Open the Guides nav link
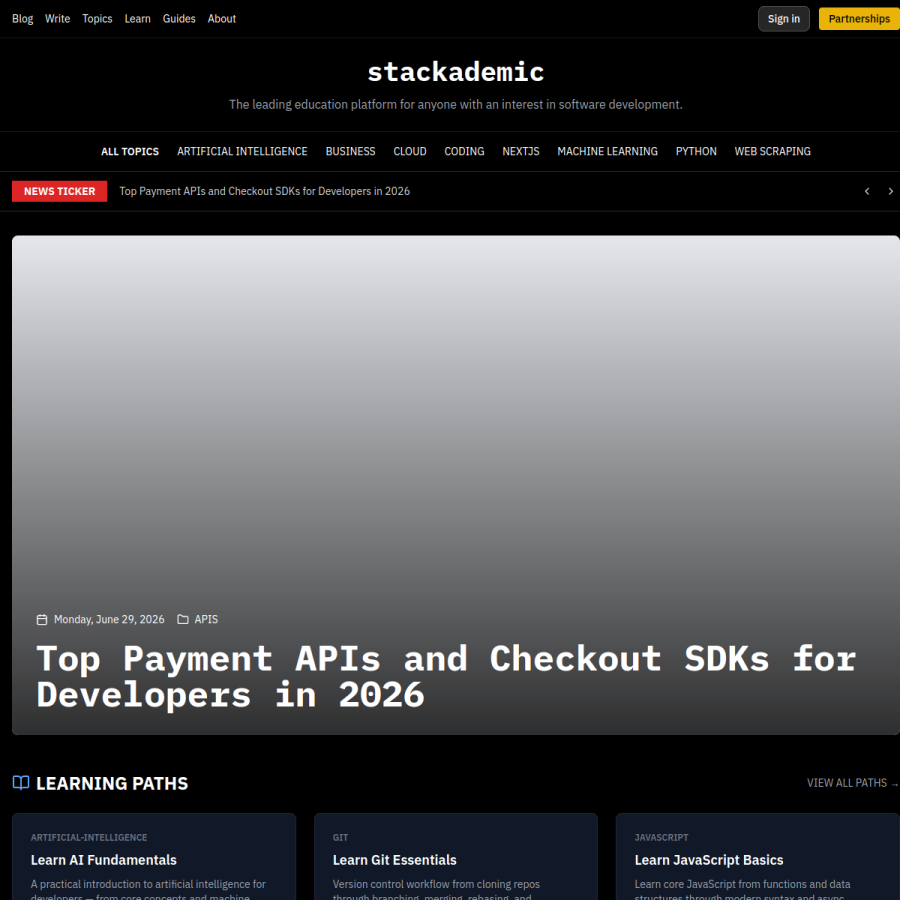Screen dimensions: 900x900 point(179,19)
